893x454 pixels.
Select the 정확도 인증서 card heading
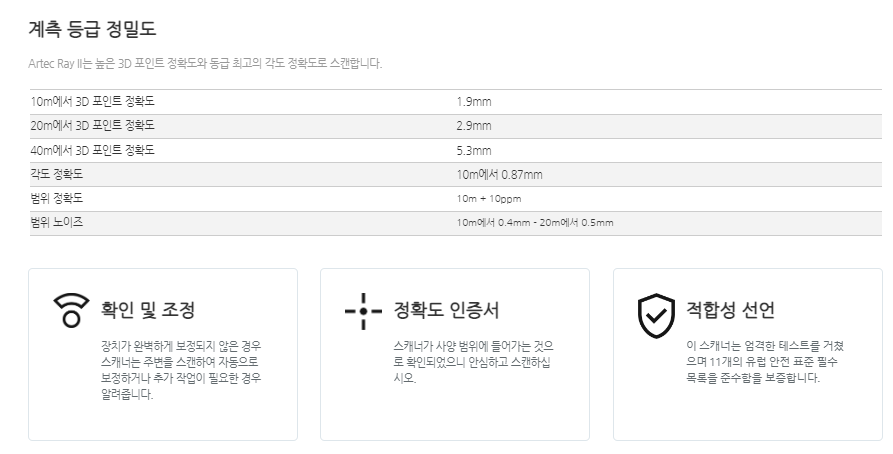coord(446,310)
